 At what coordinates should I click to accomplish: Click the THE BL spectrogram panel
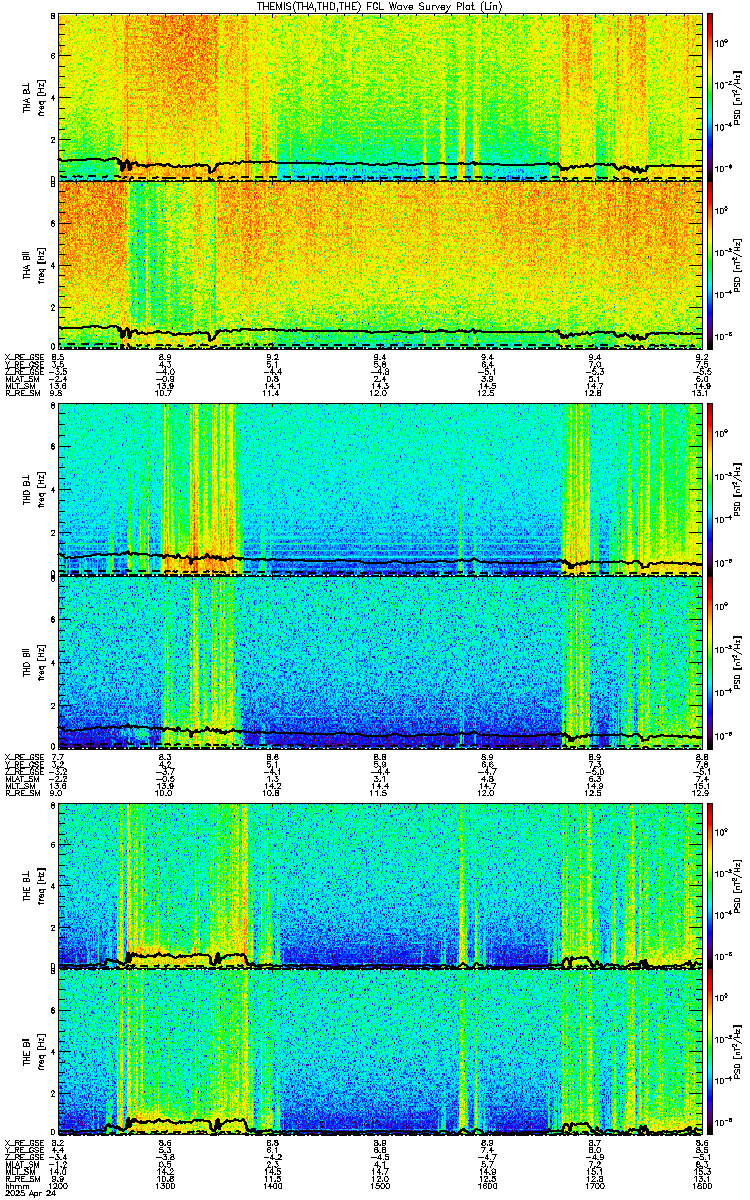click(x=381, y=884)
